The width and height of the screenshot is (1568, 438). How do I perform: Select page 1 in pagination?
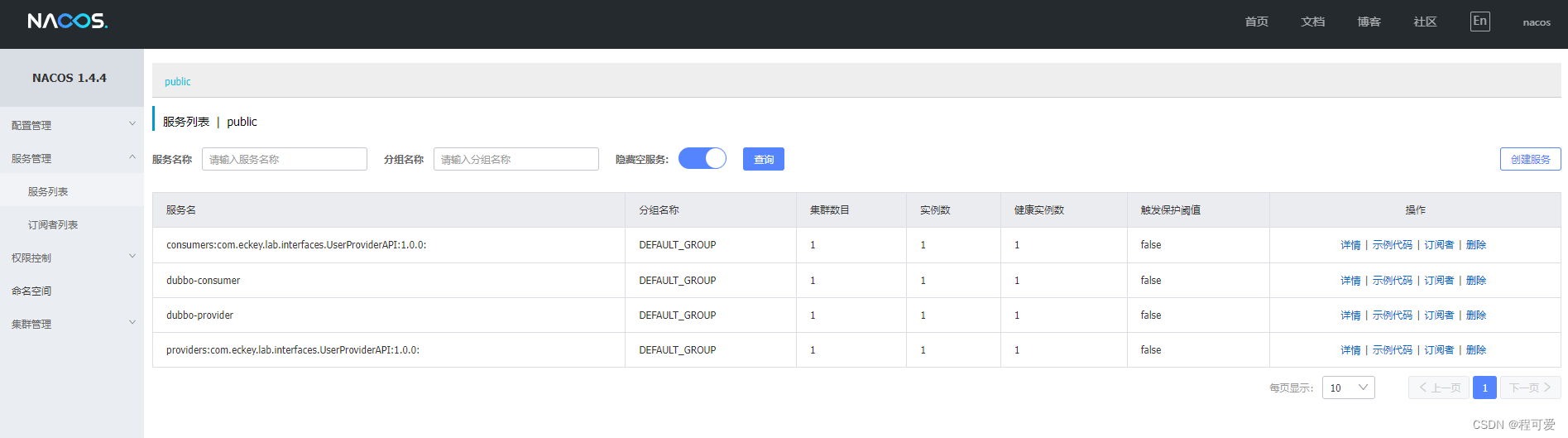pos(1485,387)
